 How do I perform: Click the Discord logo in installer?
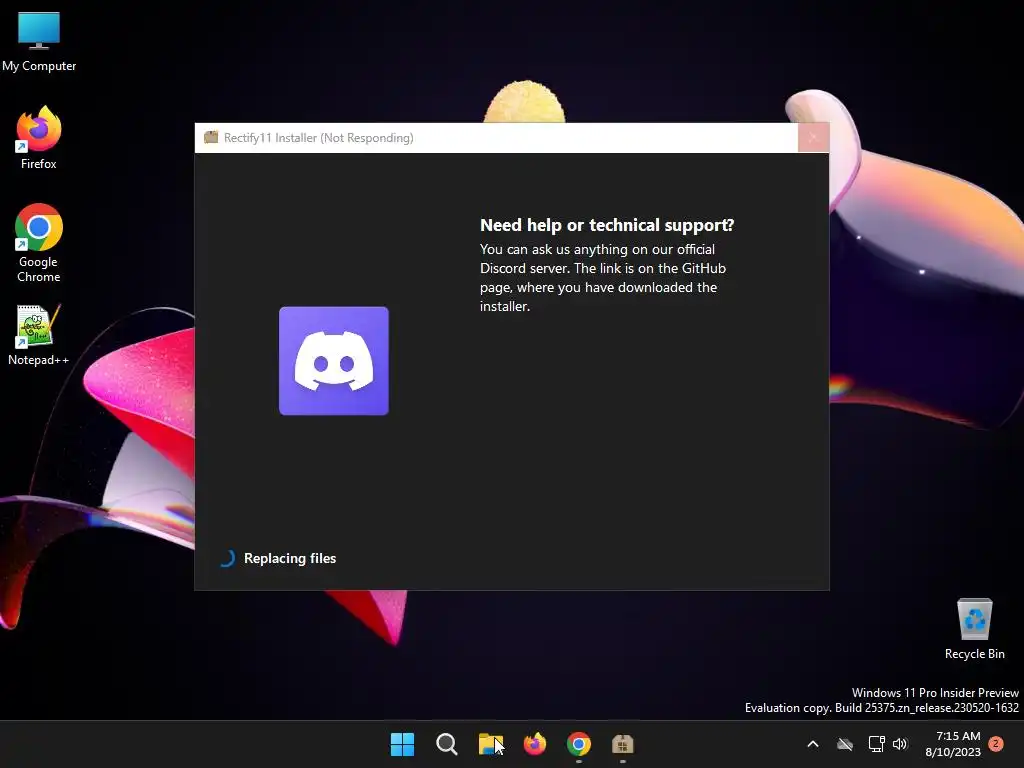(x=334, y=360)
